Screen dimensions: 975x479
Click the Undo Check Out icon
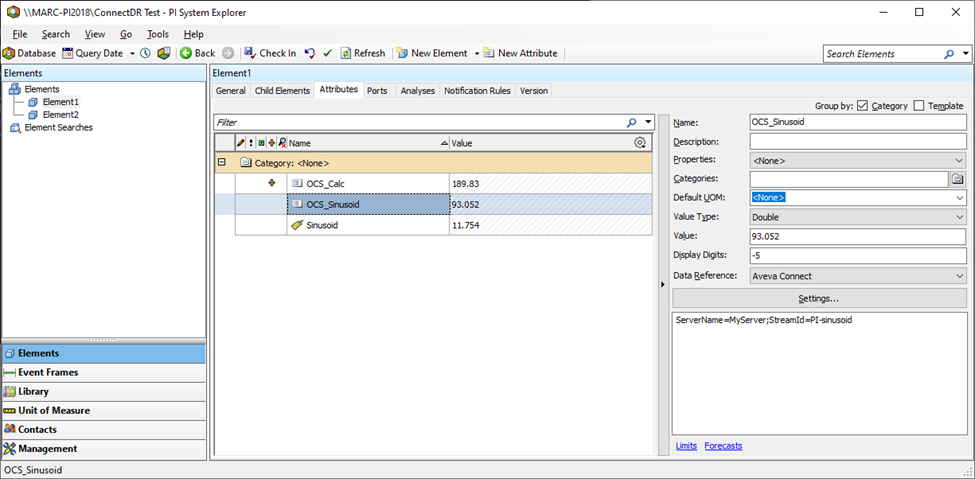pos(310,53)
